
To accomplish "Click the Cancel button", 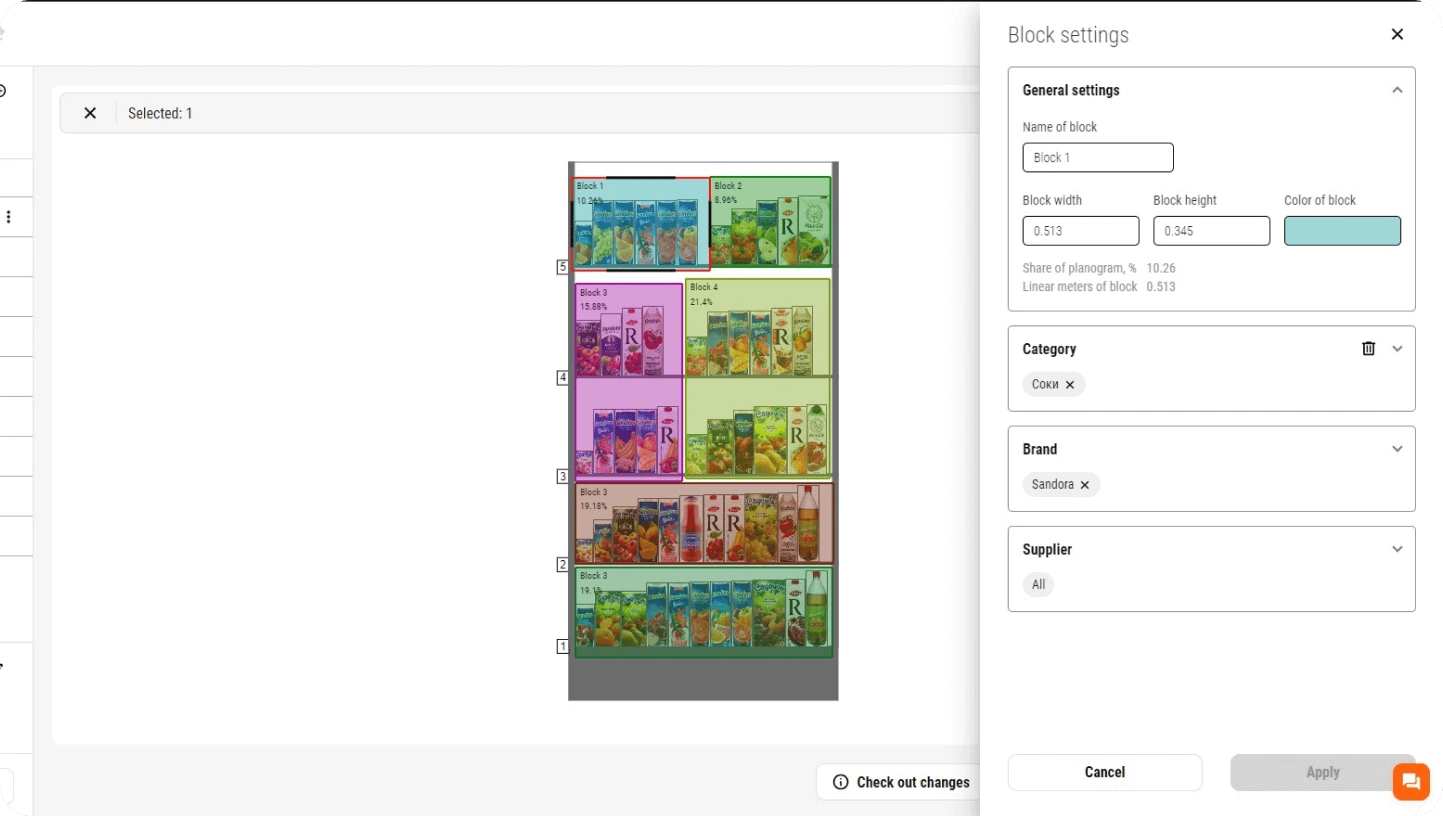I will (1104, 772).
